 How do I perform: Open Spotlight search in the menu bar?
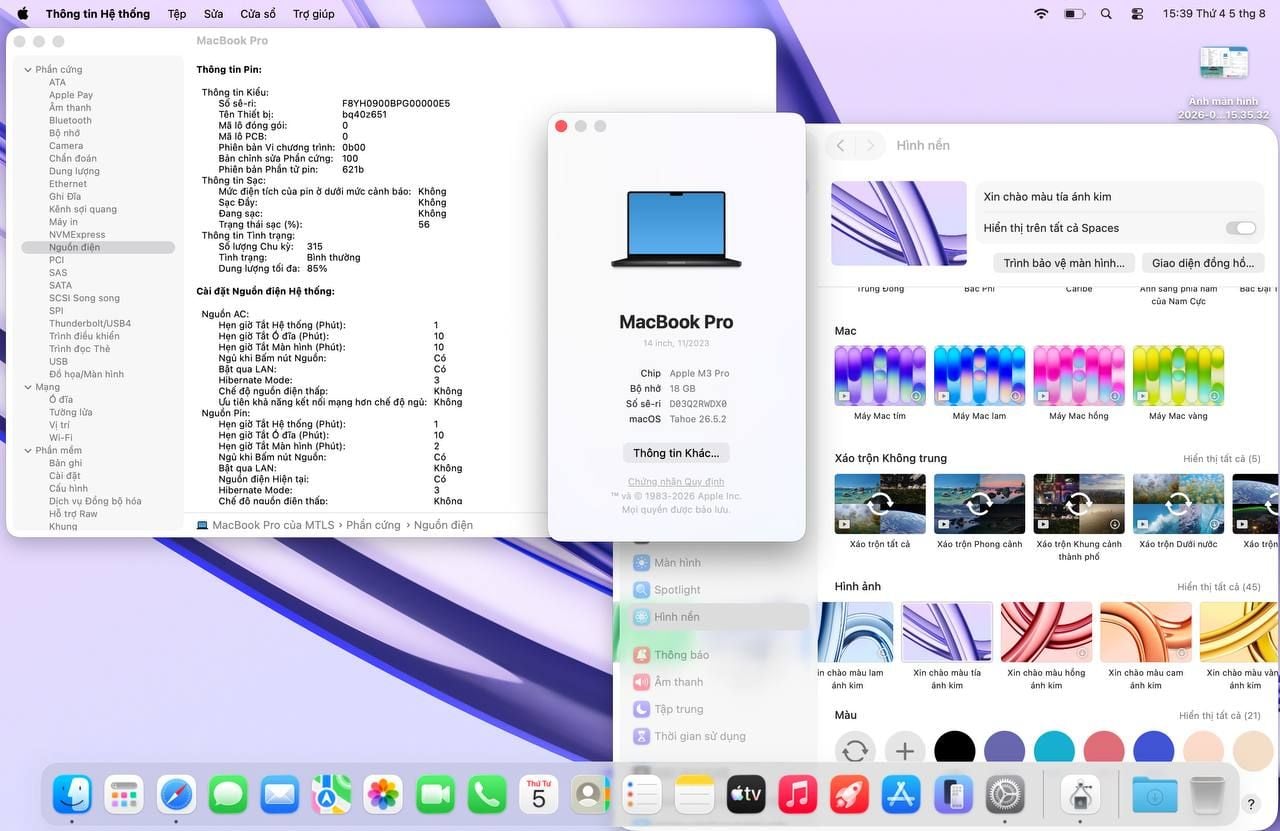(x=1106, y=14)
